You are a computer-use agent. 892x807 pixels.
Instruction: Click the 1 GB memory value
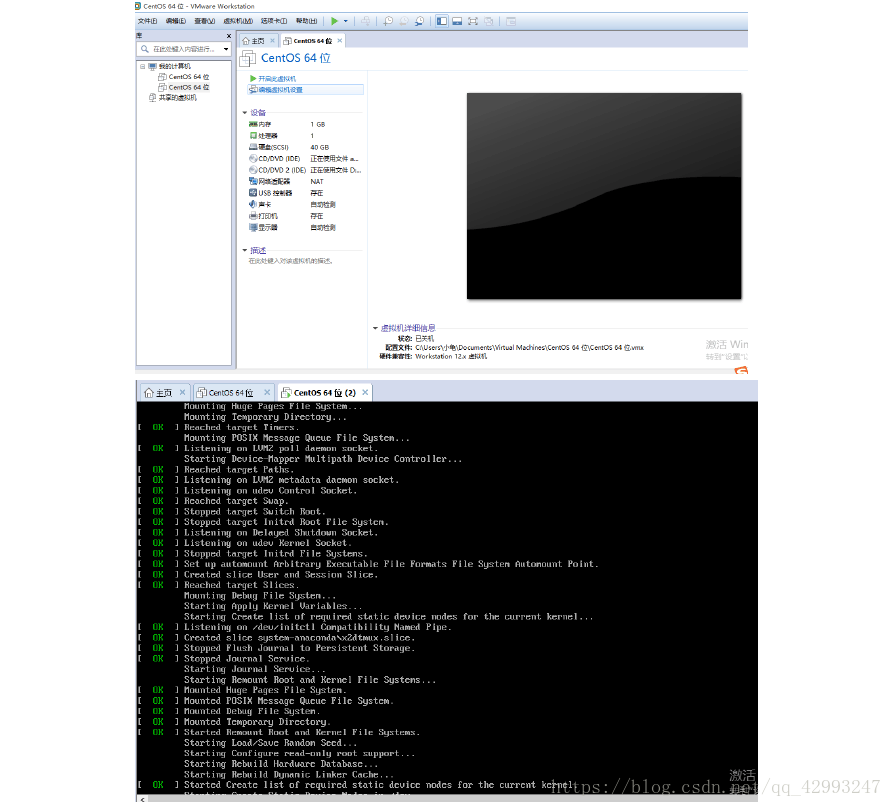pos(317,124)
